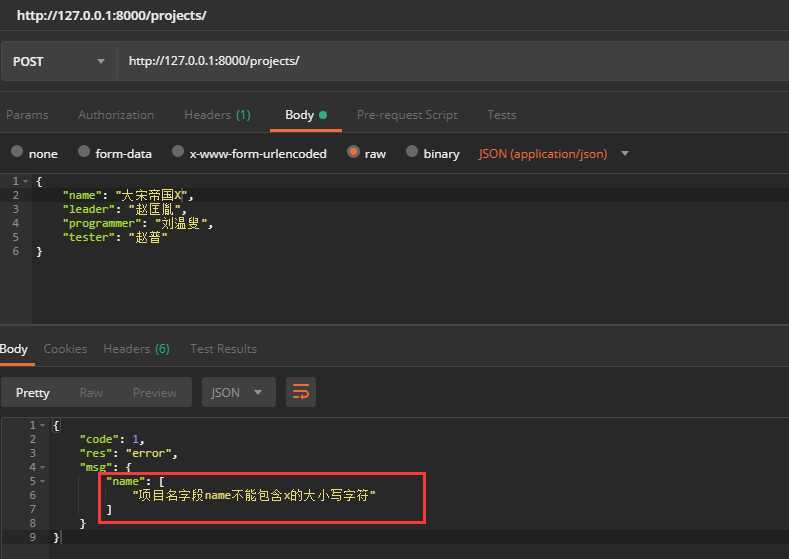The height and width of the screenshot is (559, 789).
Task: Click the request title http://127.0.0.1:8000/projects/
Action: click(x=112, y=16)
